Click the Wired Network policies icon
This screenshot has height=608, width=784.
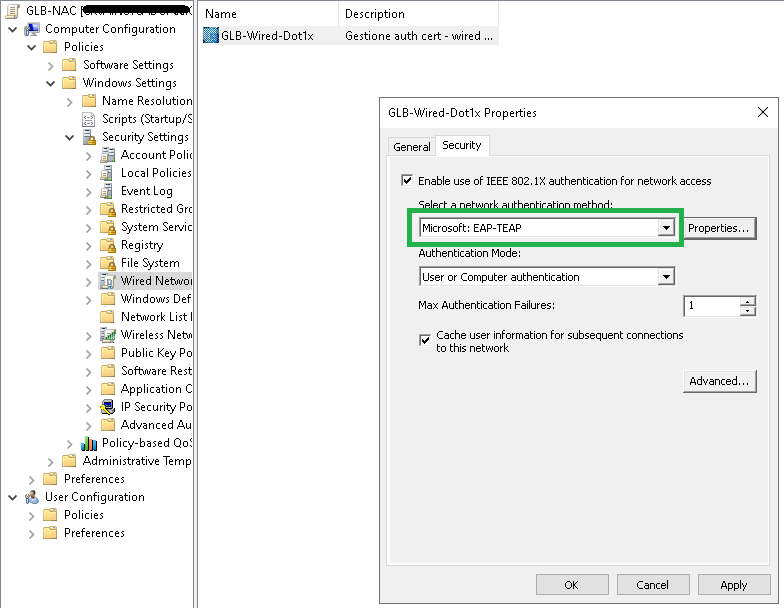(x=108, y=281)
